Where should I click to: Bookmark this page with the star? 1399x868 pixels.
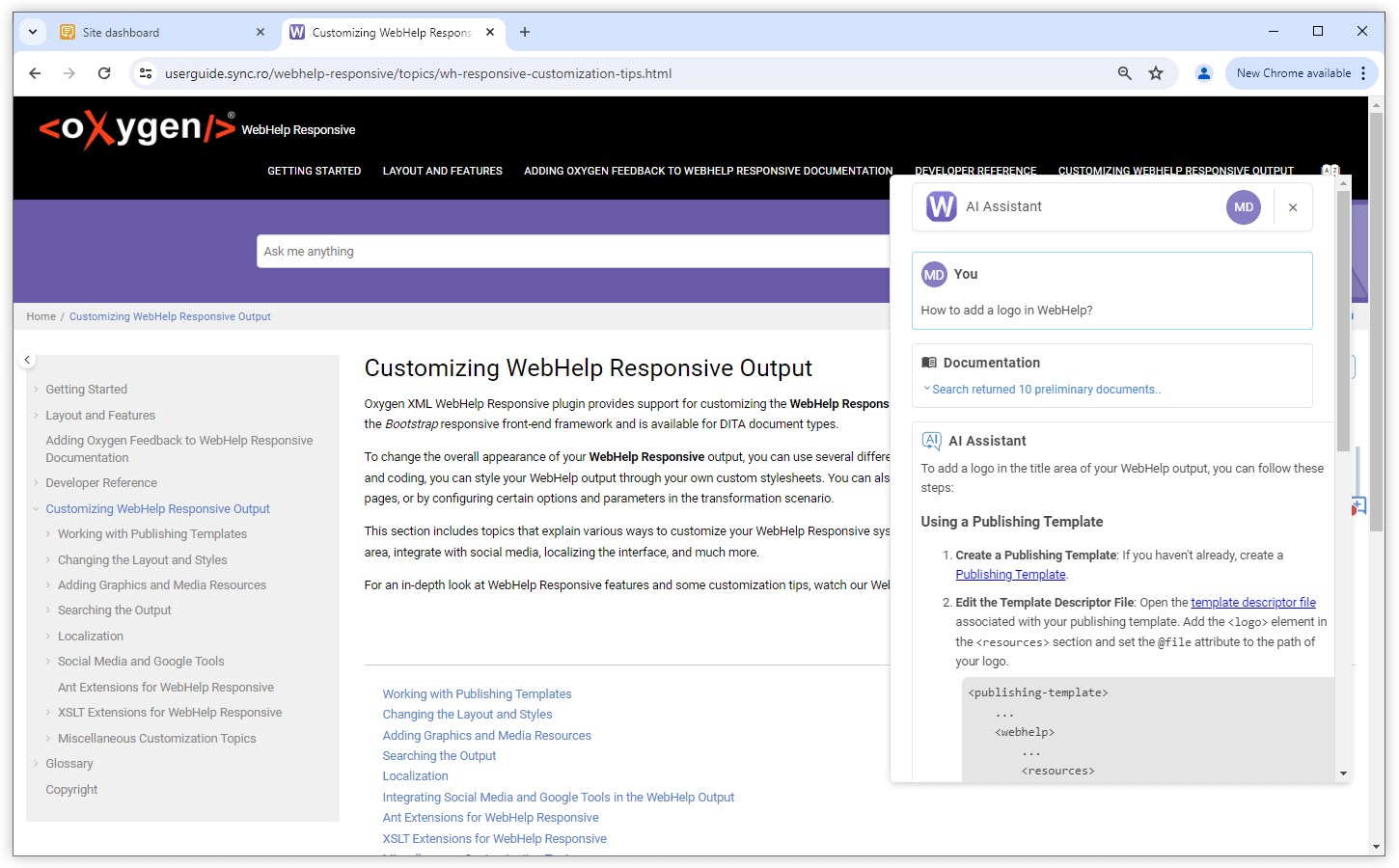point(1156,73)
